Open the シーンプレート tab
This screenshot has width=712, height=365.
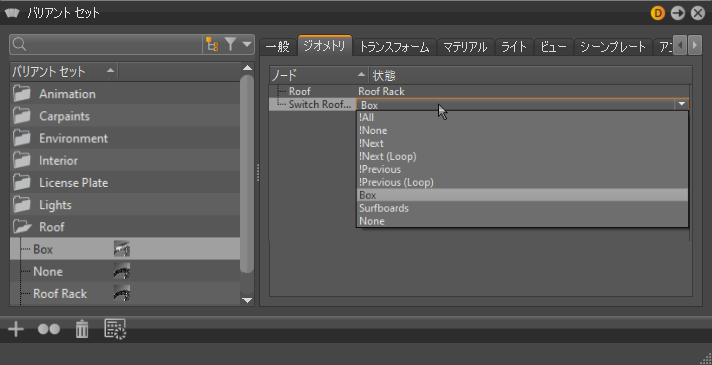point(613,47)
